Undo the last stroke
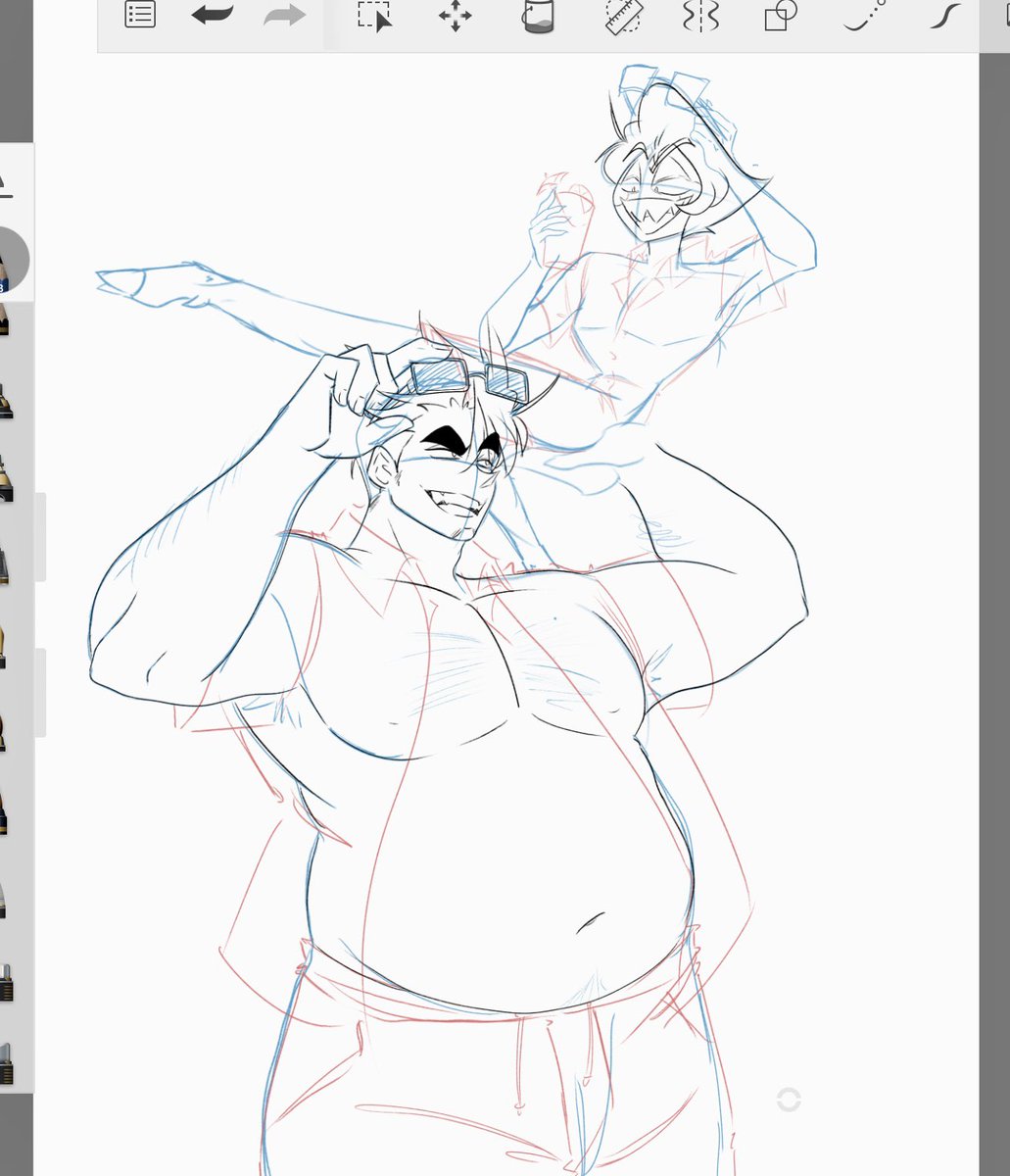The width and height of the screenshot is (1010, 1176). (212, 16)
